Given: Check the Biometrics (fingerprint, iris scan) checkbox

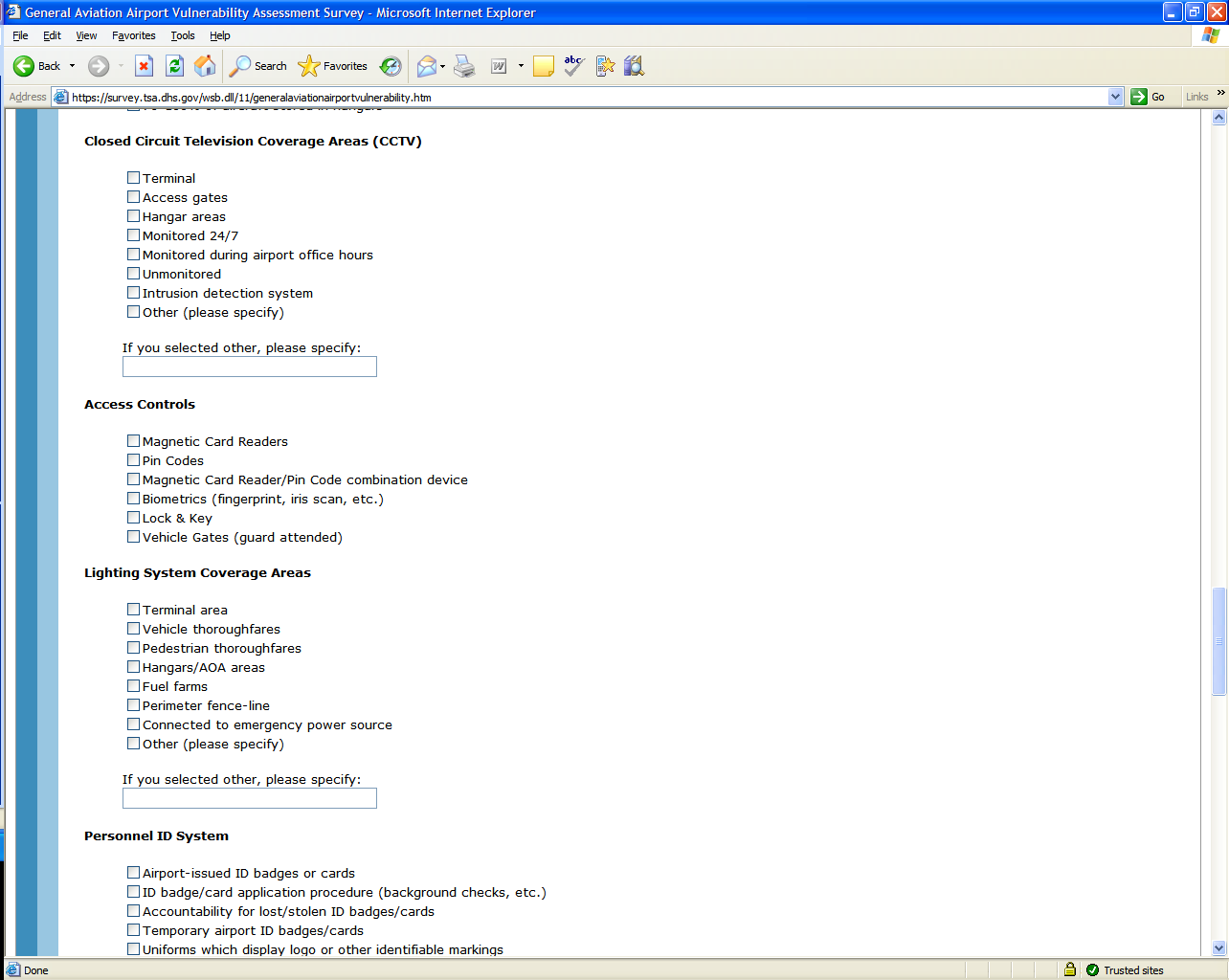Looking at the screenshot, I should (134, 499).
